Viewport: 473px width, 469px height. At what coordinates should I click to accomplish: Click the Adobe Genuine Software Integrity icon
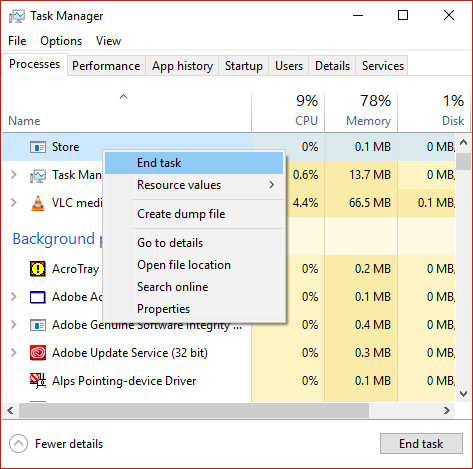(38, 325)
